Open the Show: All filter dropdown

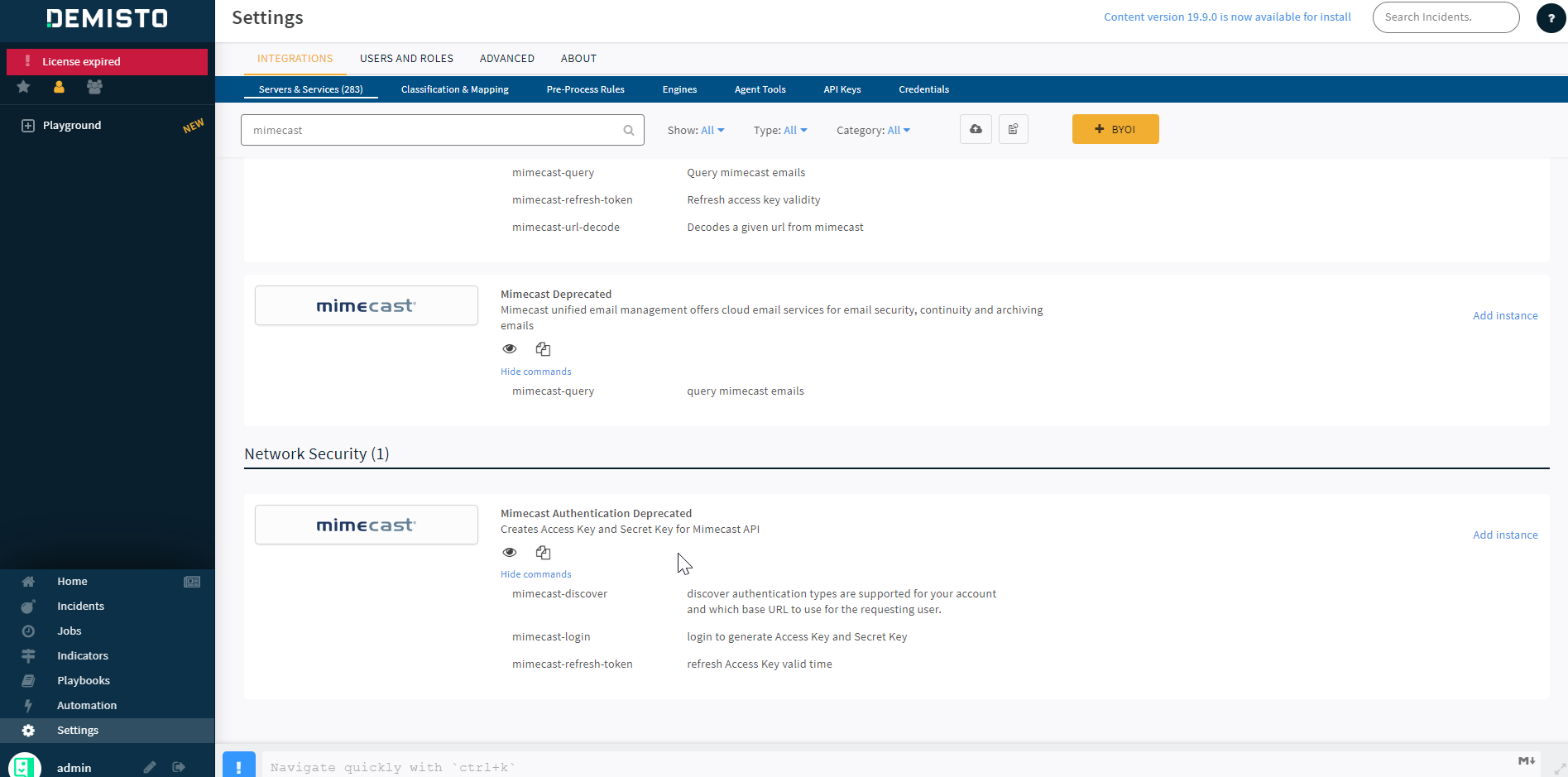pyautogui.click(x=710, y=130)
